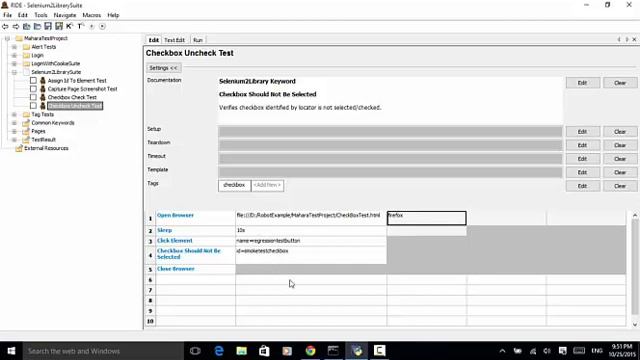640x360 pixels.
Task: Click the firefox cell in row 1
Action: [427, 218]
